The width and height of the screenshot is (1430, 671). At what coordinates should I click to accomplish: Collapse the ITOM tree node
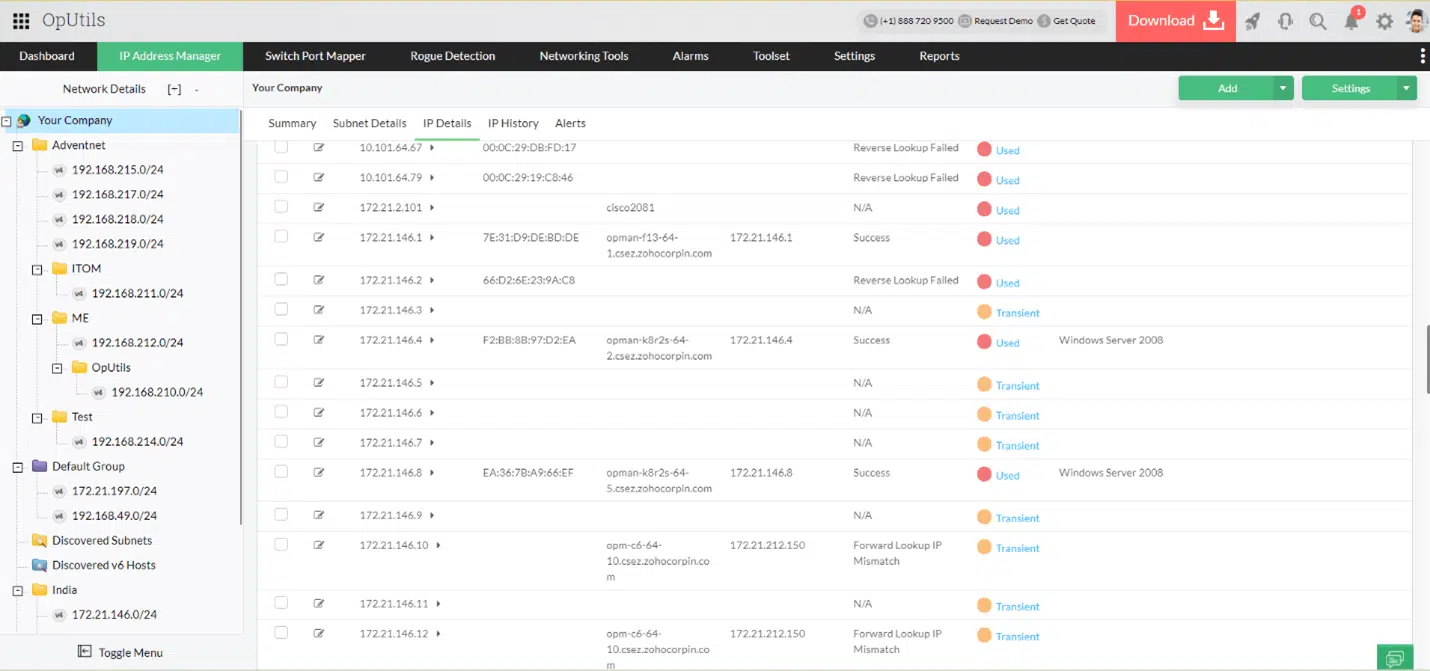click(x=37, y=269)
